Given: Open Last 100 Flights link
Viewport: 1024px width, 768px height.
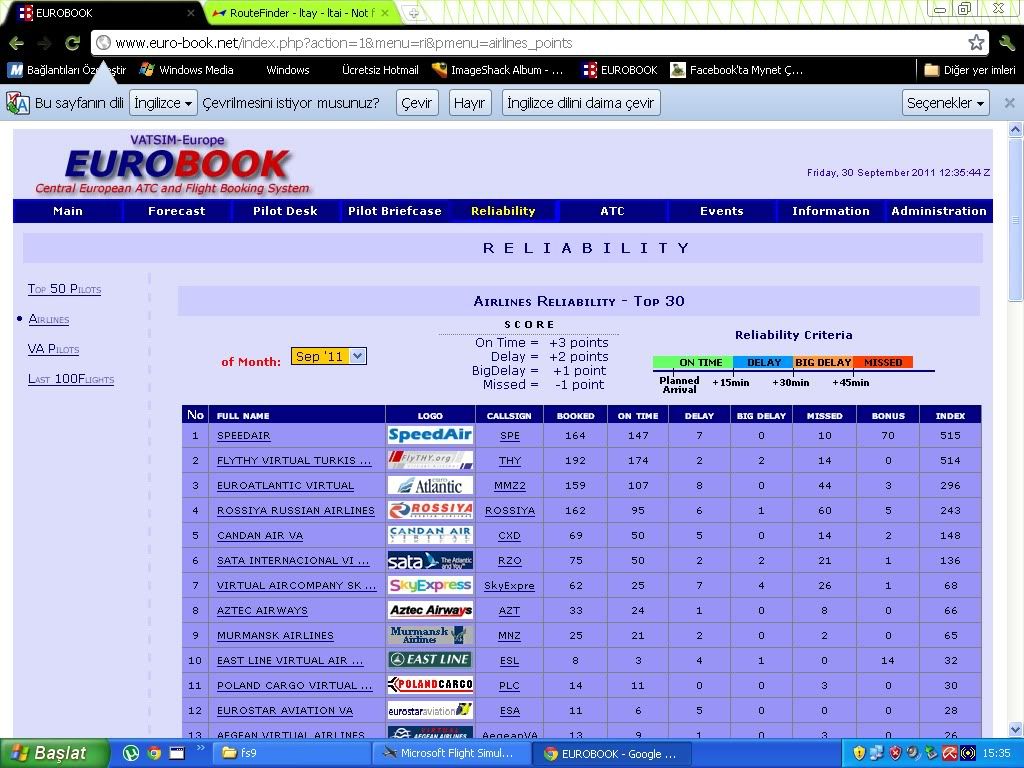Looking at the screenshot, I should (x=71, y=379).
